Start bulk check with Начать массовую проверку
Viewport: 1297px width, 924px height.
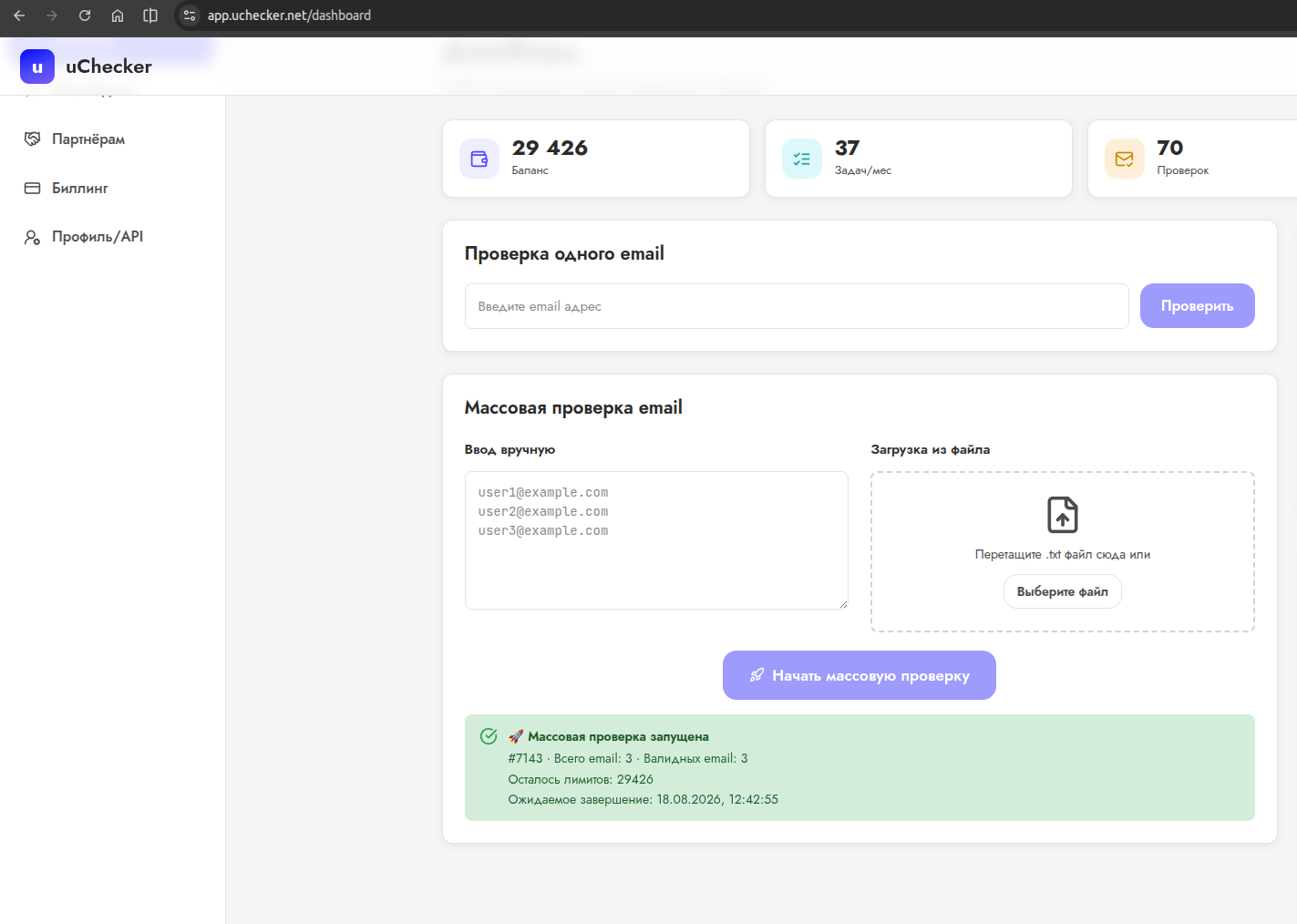click(x=860, y=675)
